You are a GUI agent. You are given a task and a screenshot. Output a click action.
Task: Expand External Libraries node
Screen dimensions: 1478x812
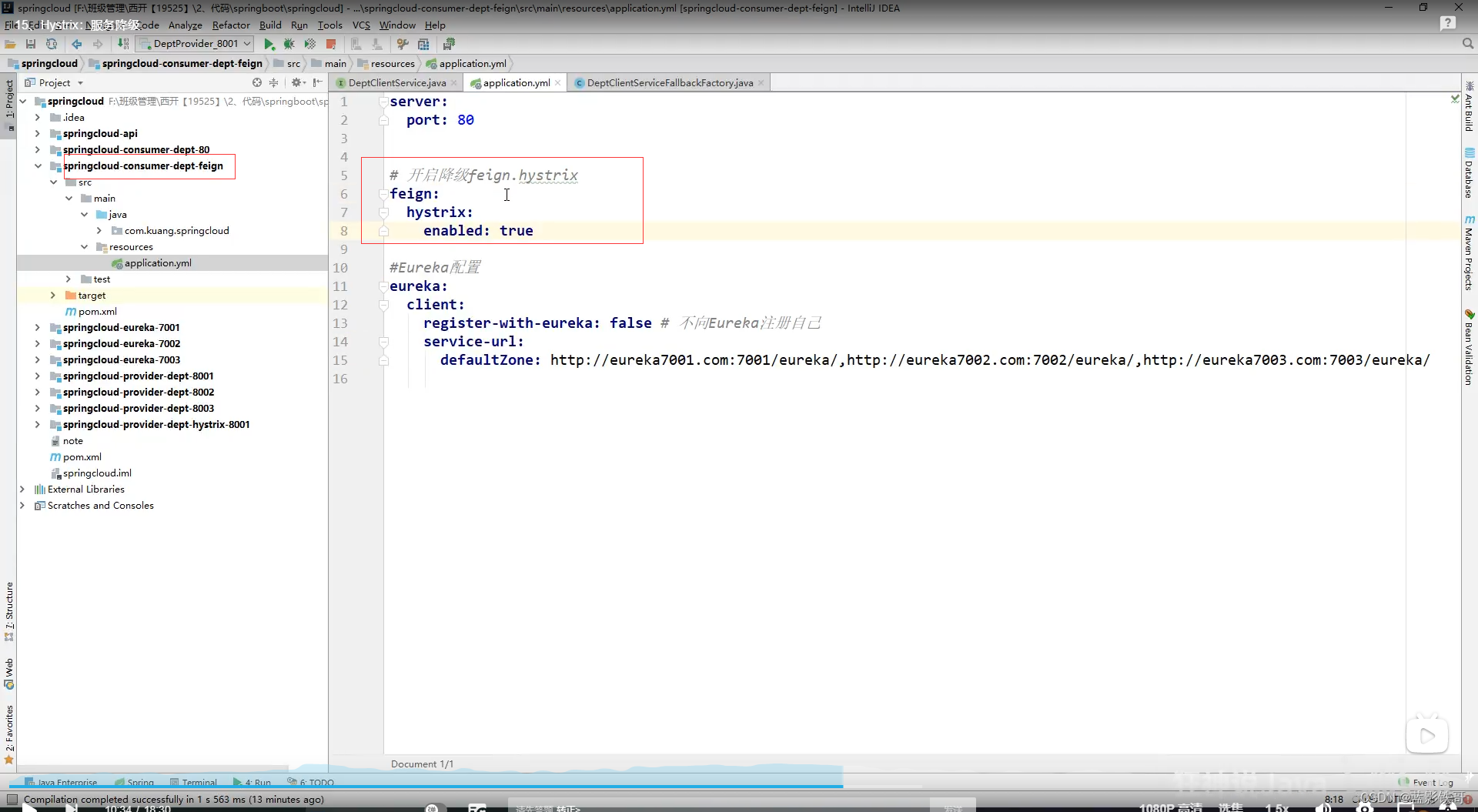[x=22, y=489]
